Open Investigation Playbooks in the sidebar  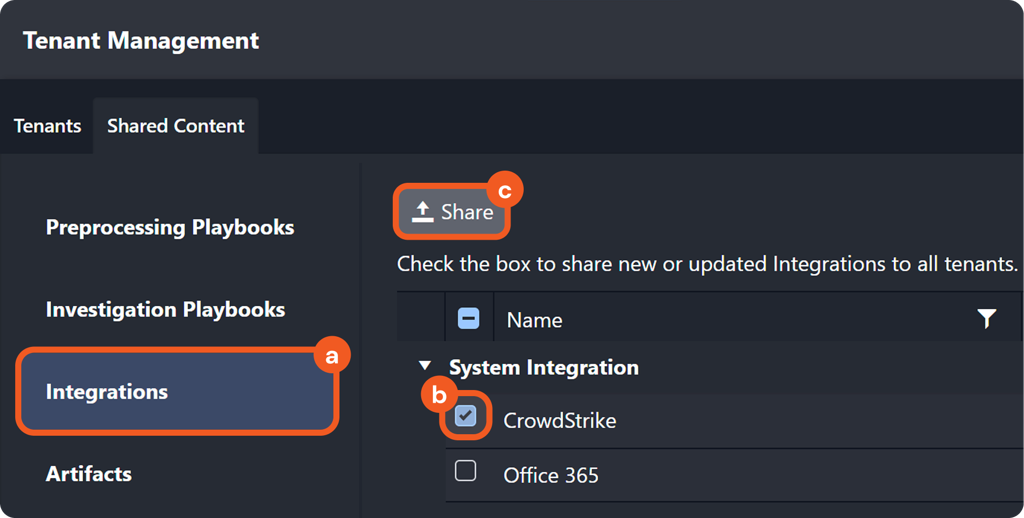pos(165,310)
